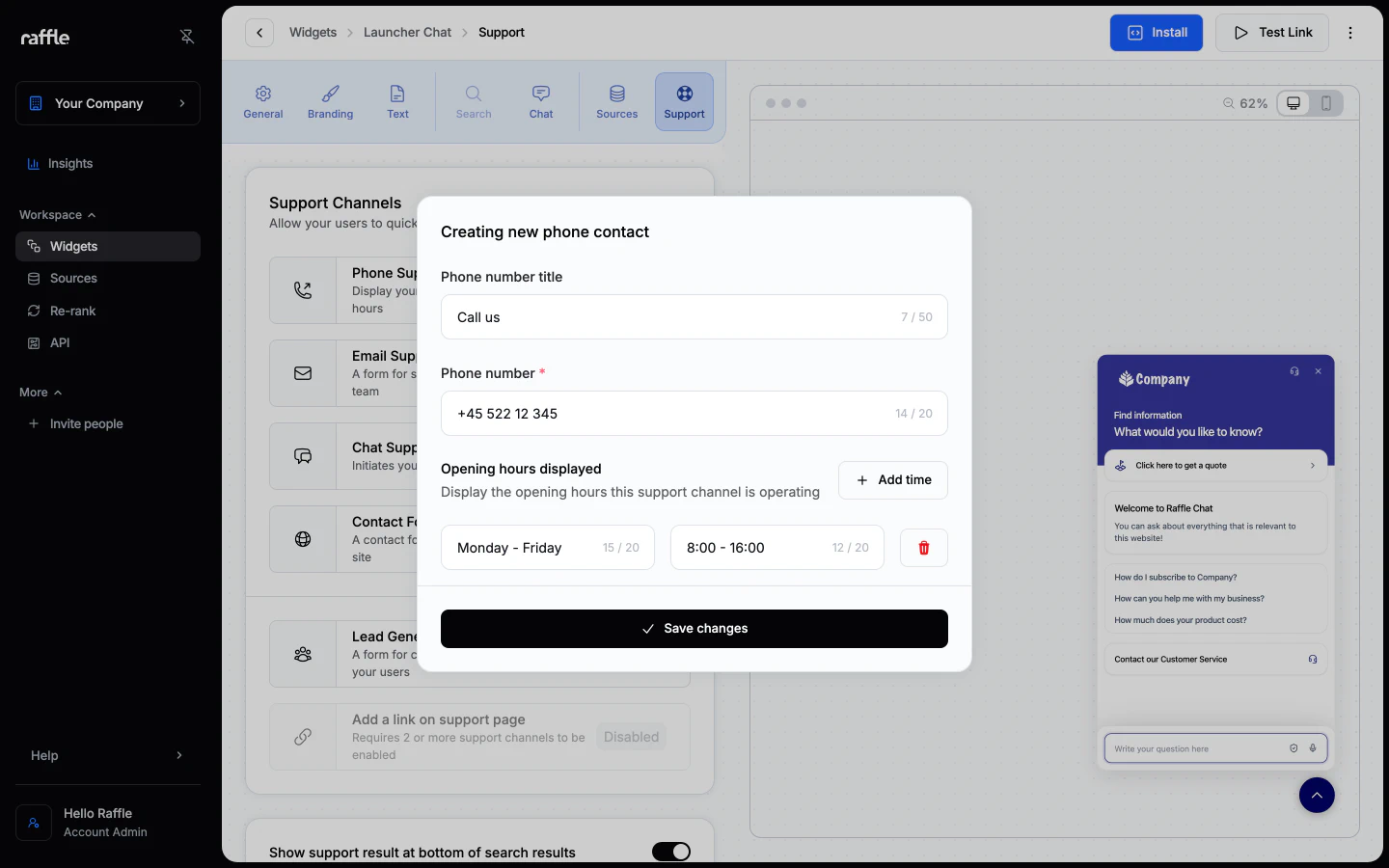Open the Branding tab
Viewport: 1389px width, 868px height.
point(331,101)
